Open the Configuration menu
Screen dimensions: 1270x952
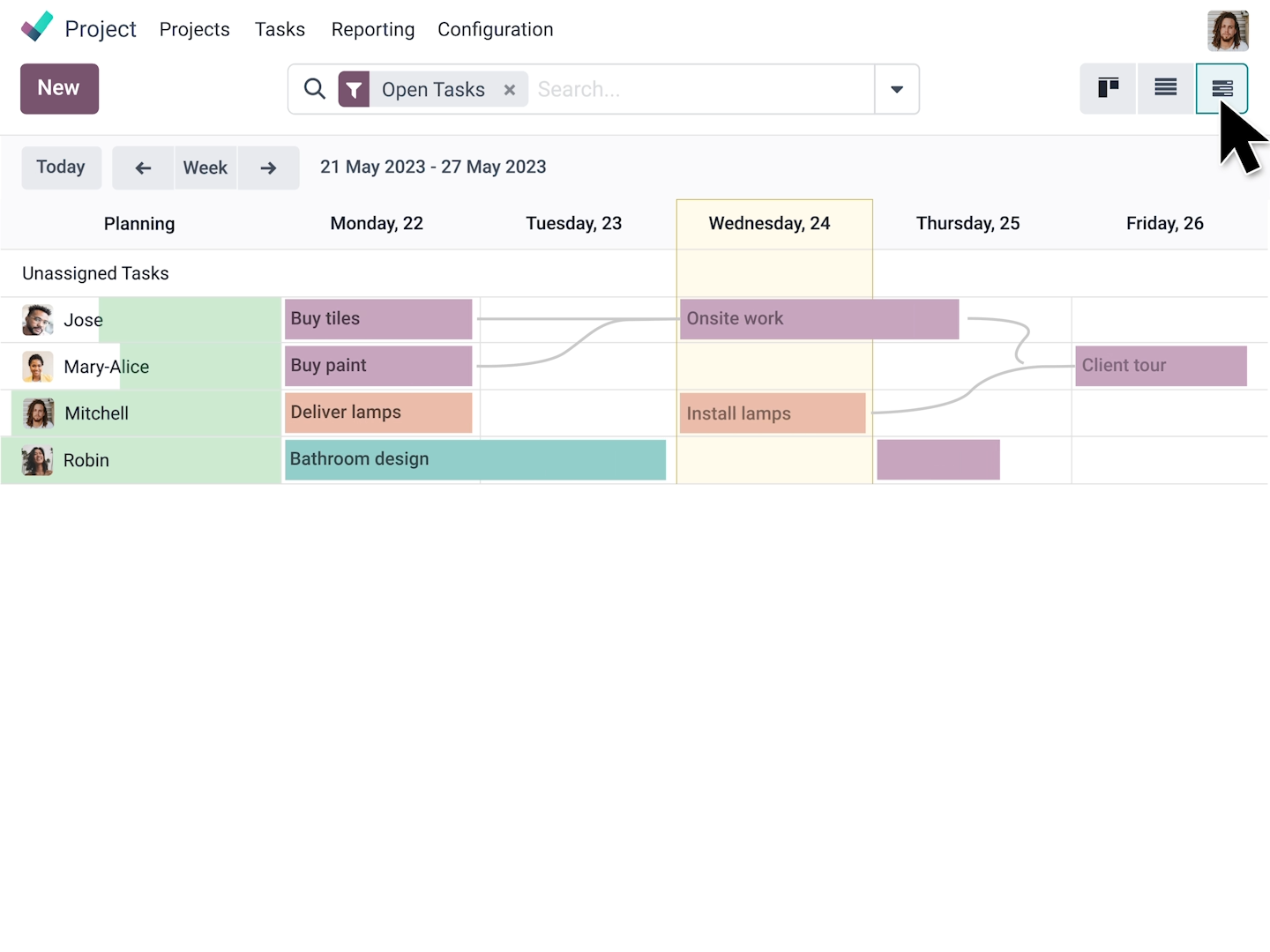click(x=496, y=29)
